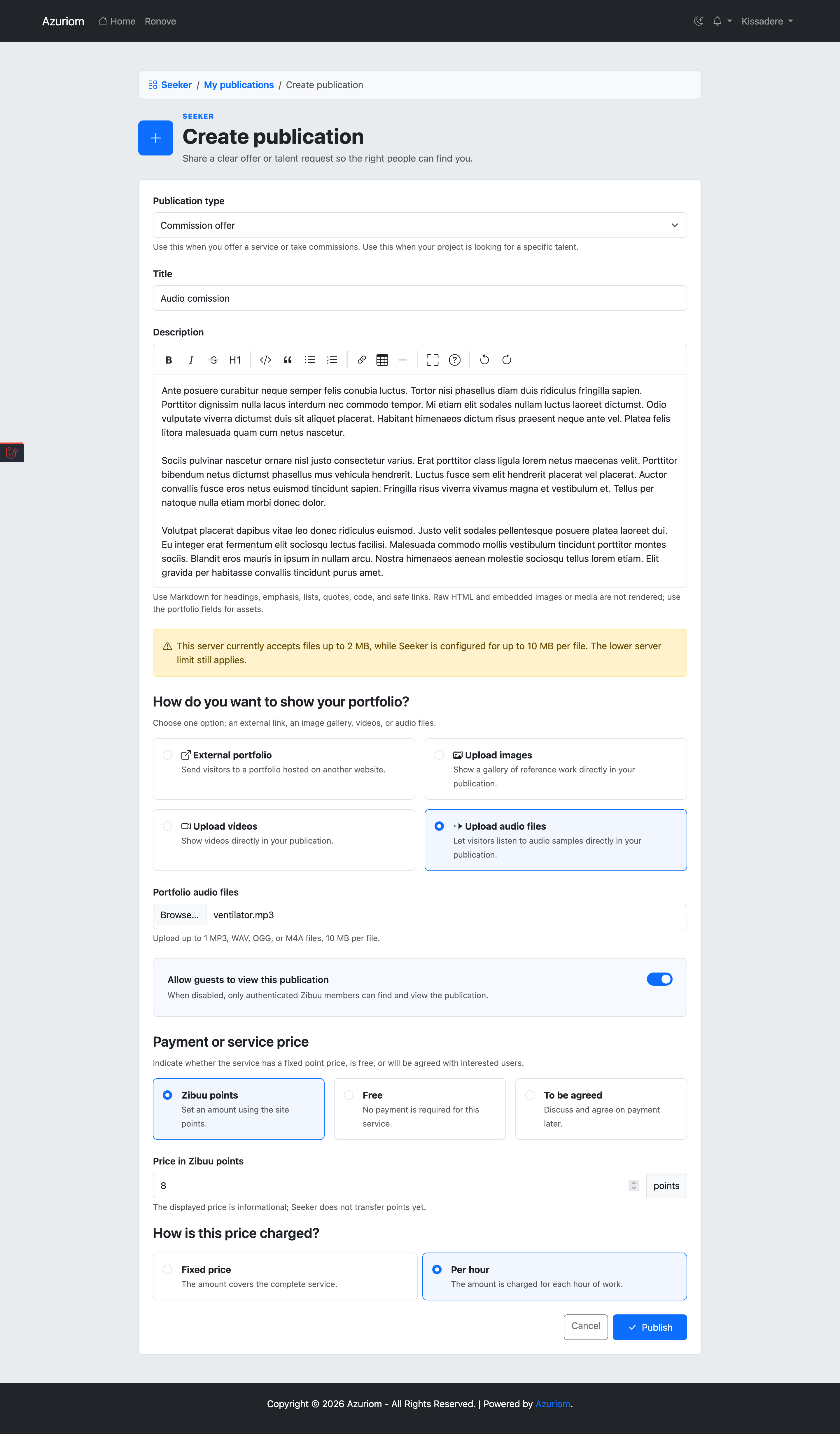Insert a link using the editor toolbar
This screenshot has width=840, height=1434.
[x=361, y=360]
